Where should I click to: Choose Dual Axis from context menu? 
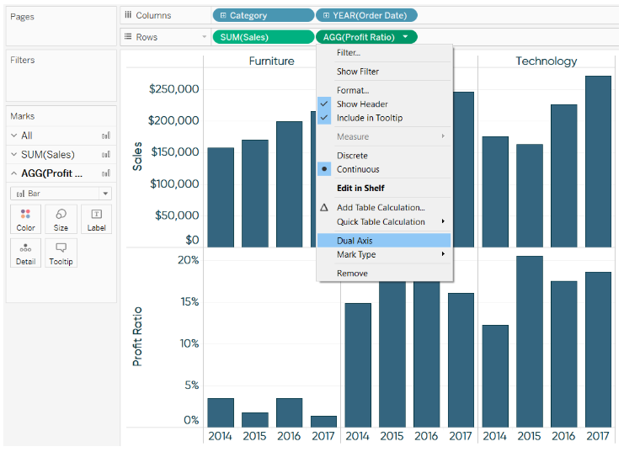point(384,240)
